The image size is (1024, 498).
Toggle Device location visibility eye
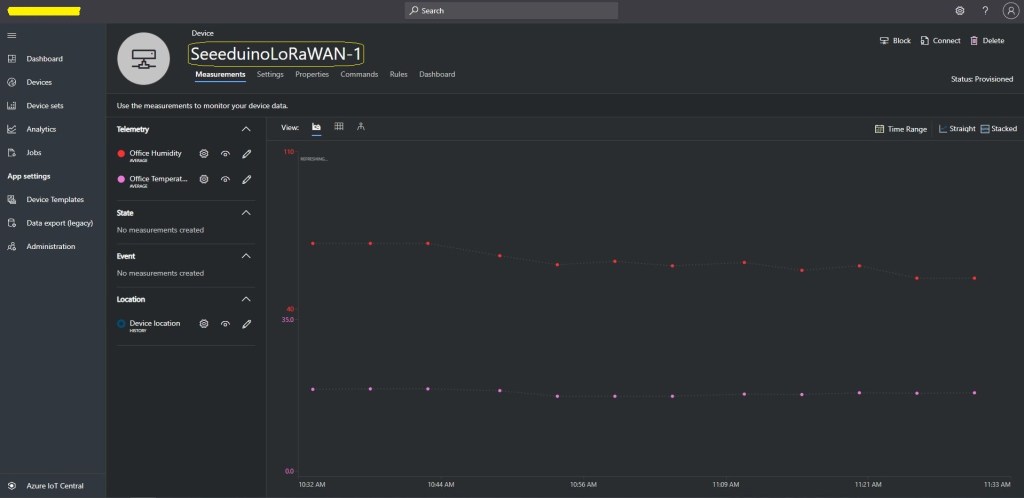point(226,324)
